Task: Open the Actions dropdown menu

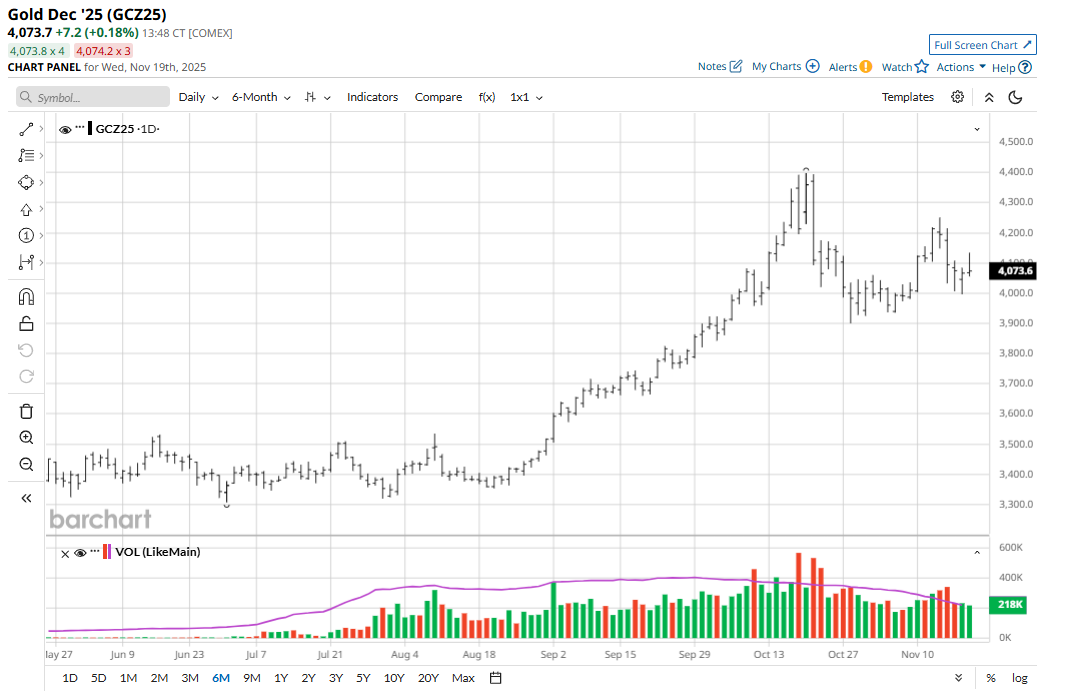Action: click(961, 67)
